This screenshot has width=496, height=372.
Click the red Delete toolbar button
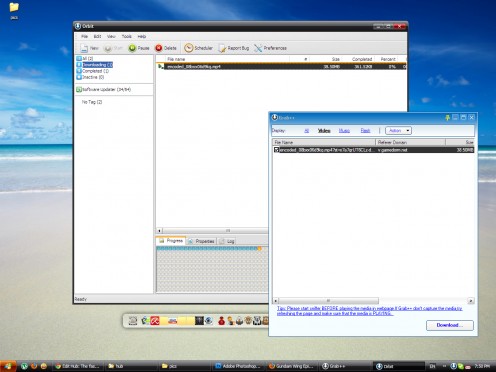166,48
